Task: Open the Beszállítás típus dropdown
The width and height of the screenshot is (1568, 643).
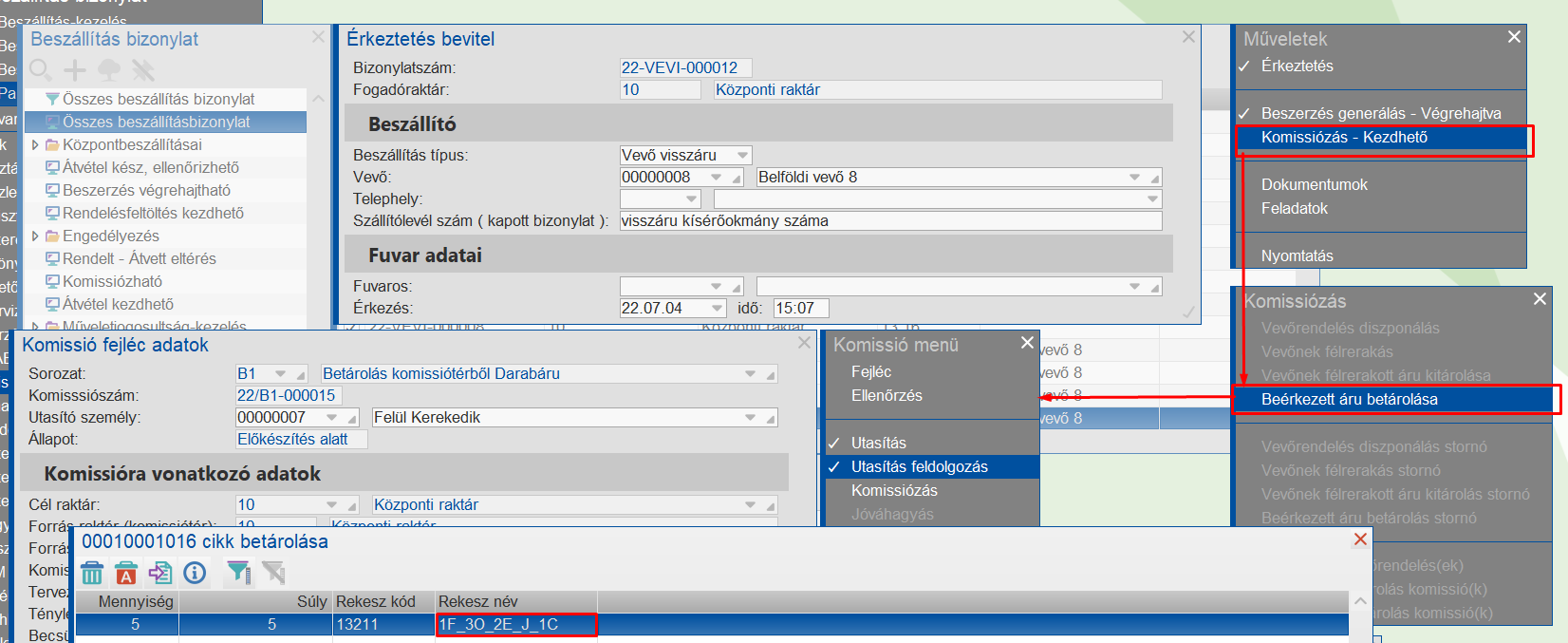Action: [743, 155]
